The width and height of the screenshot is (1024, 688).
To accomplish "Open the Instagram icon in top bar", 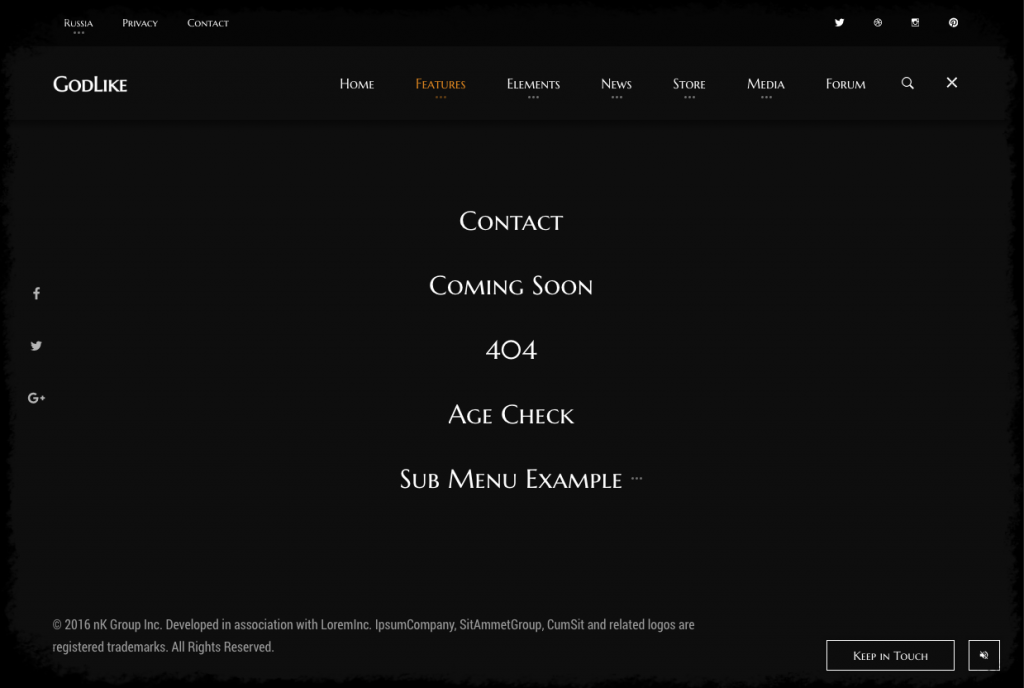I will coord(915,23).
